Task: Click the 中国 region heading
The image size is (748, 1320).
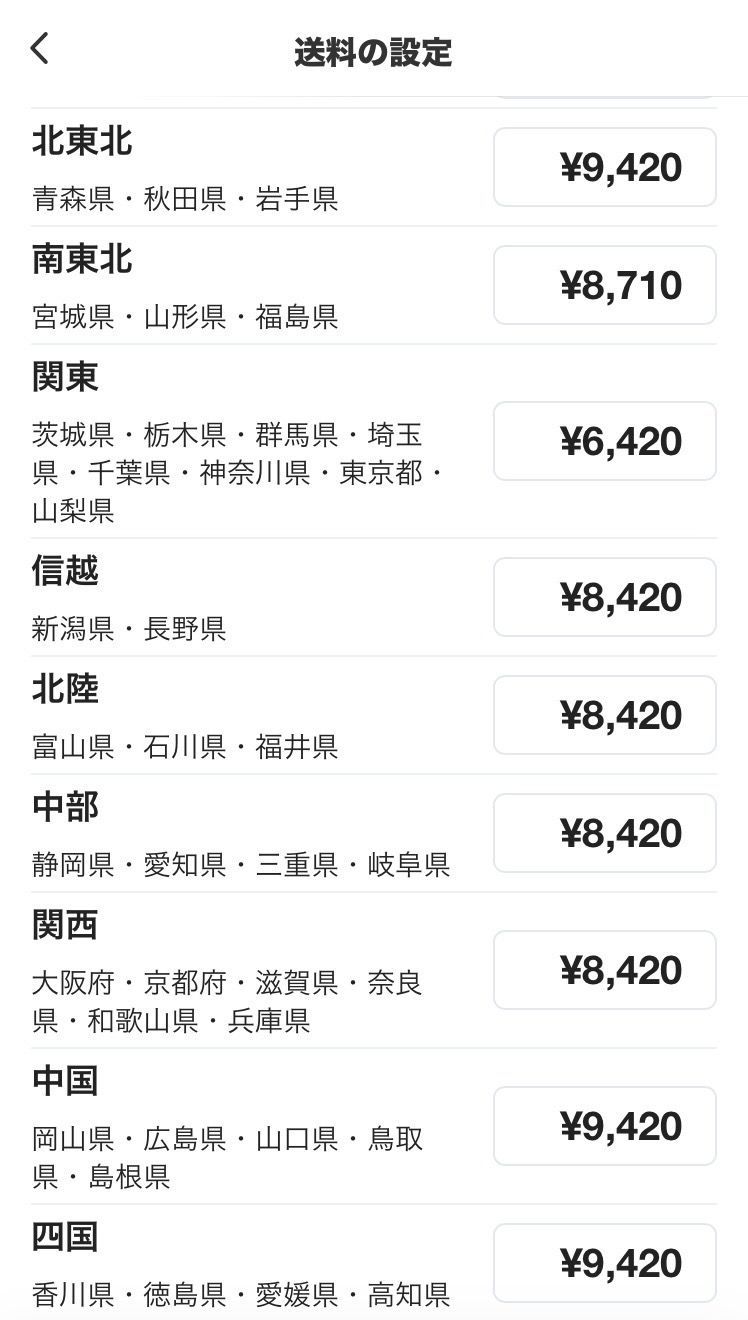Action: click(65, 1081)
